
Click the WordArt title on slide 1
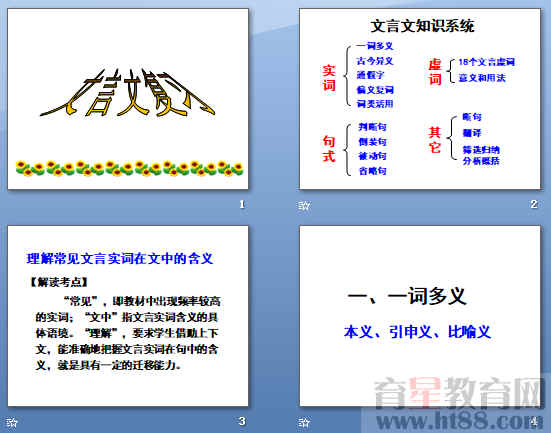click(127, 93)
